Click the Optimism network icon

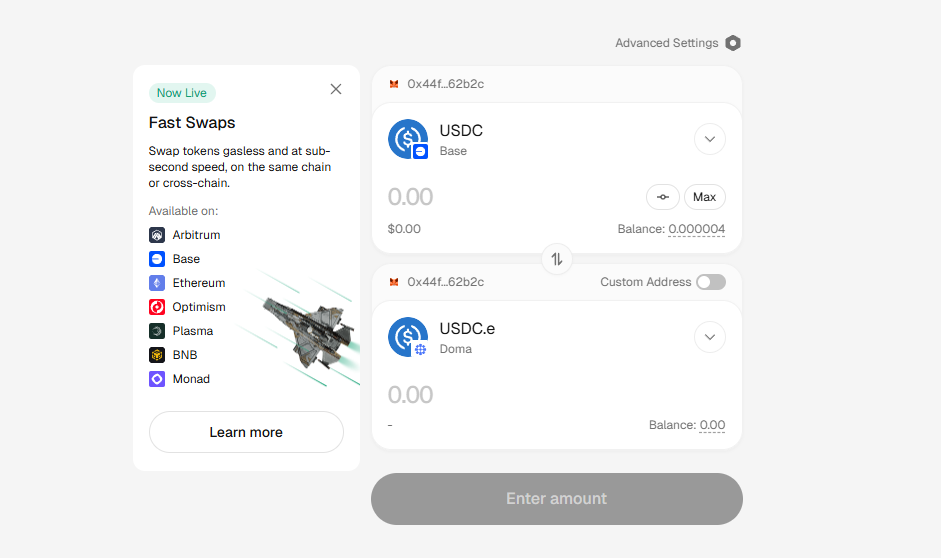coord(157,307)
